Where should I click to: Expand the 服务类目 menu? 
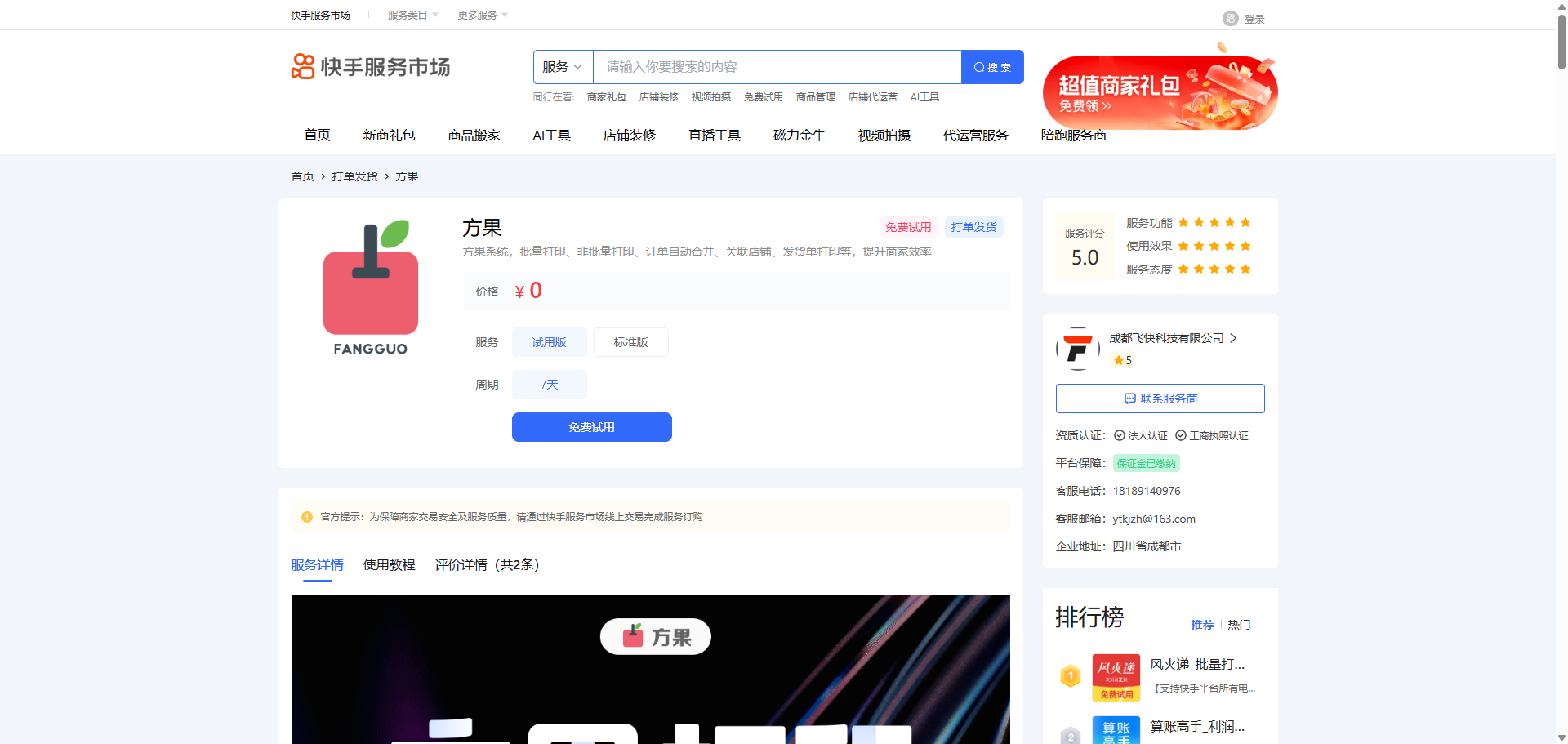[413, 16]
